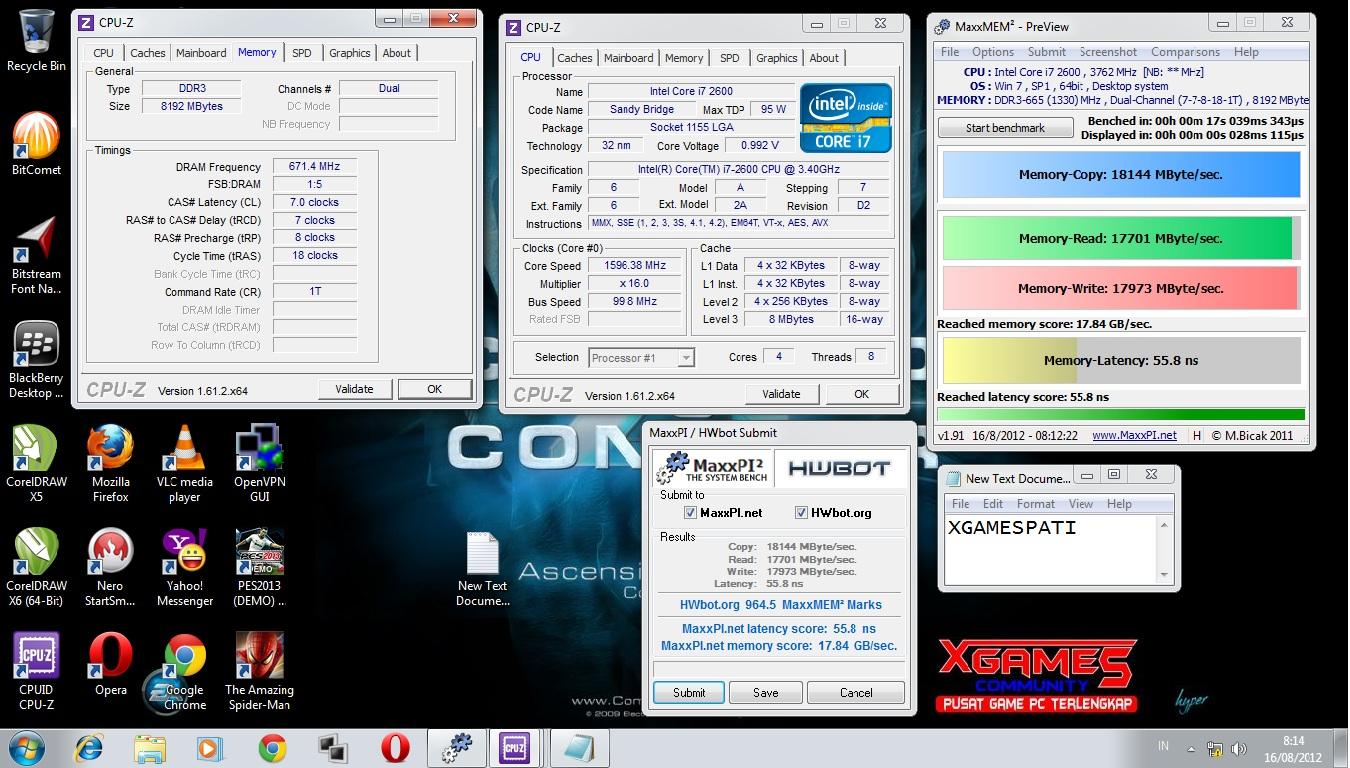The image size is (1350, 768).
Task: Click Submit in HWbot Submit dialog
Action: [x=689, y=692]
